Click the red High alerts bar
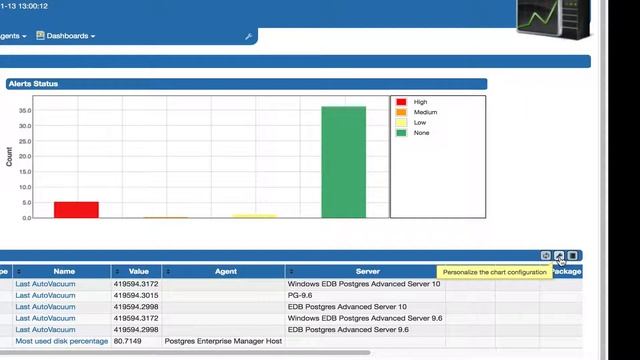640x360 pixels. click(76, 210)
